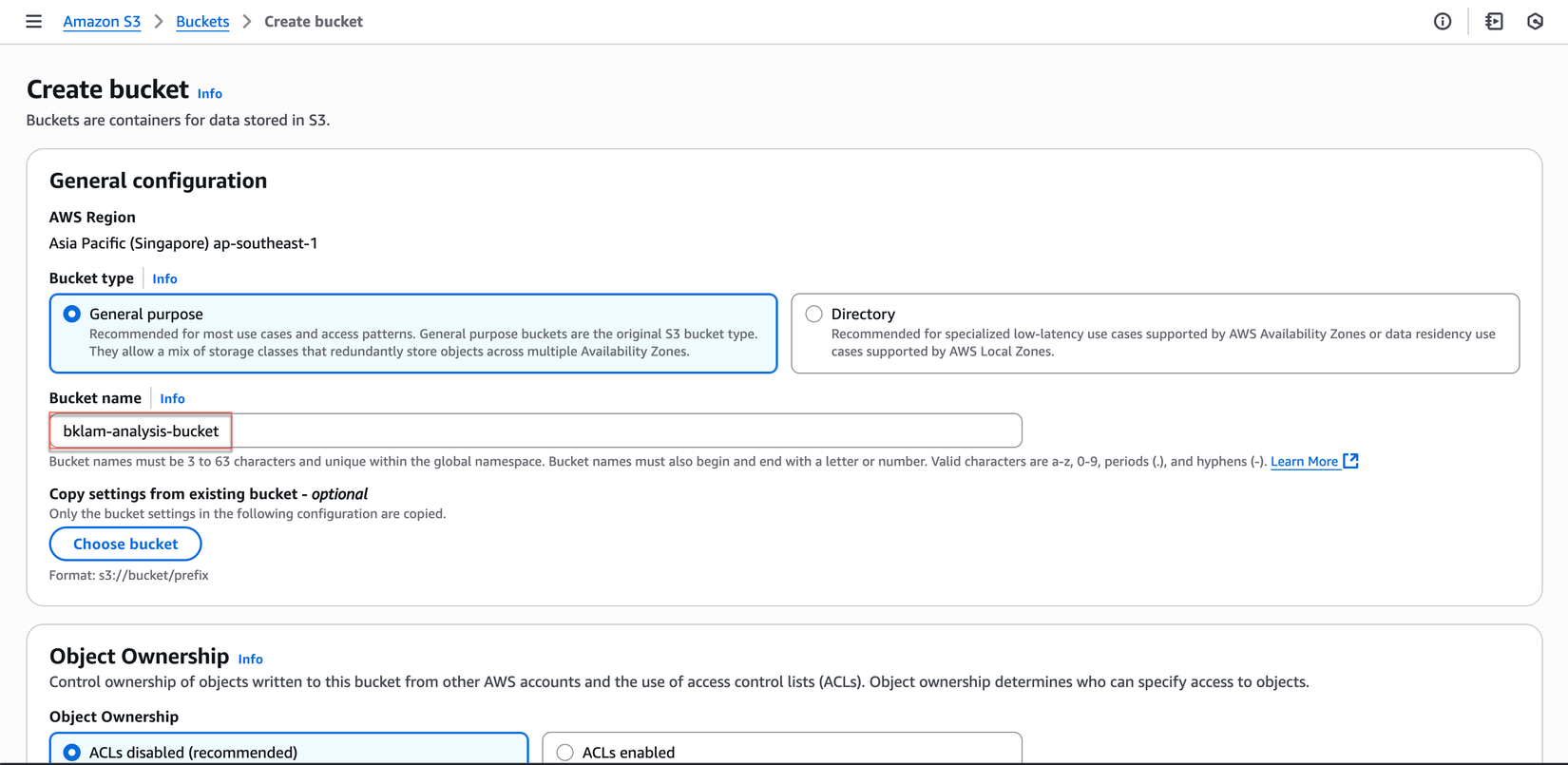1568x765 pixels.
Task: Open the info panel icon in header
Action: click(x=1442, y=21)
